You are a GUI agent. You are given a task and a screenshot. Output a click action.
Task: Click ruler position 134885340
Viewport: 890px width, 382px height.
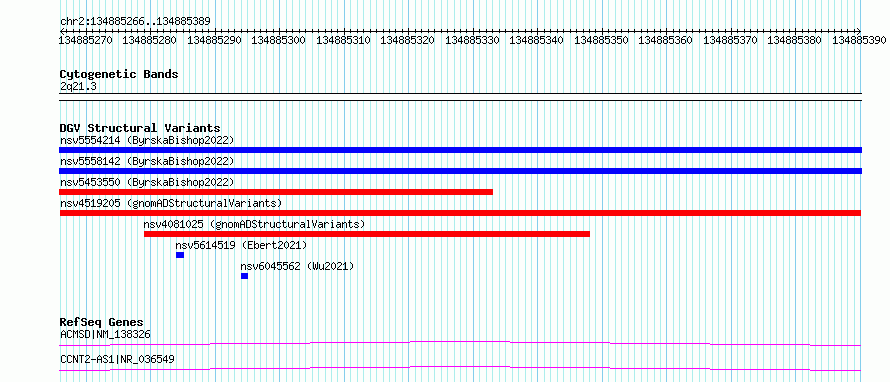pyautogui.click(x=537, y=40)
